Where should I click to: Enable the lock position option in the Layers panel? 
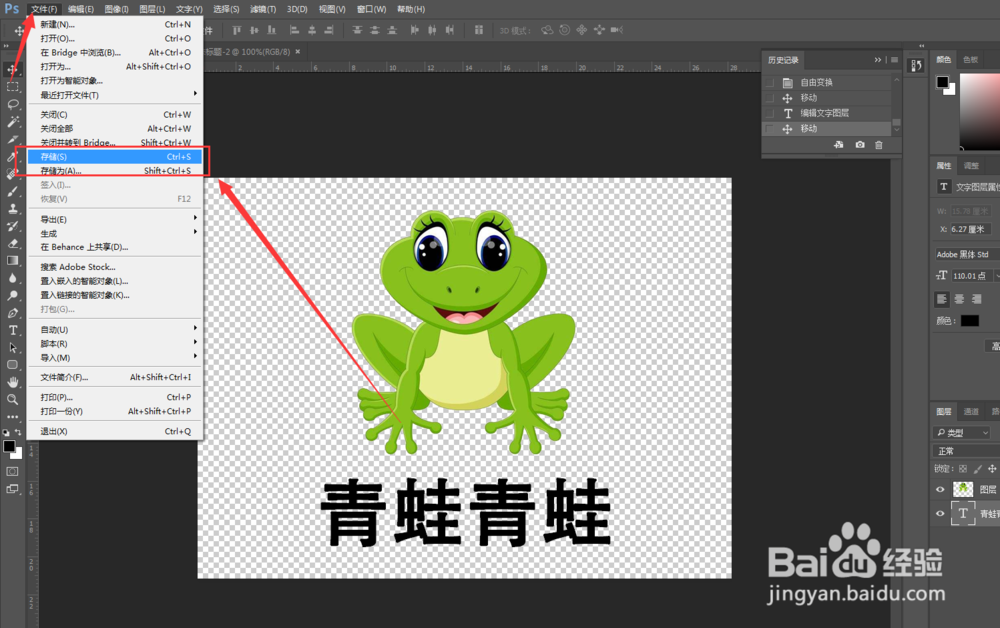993,468
